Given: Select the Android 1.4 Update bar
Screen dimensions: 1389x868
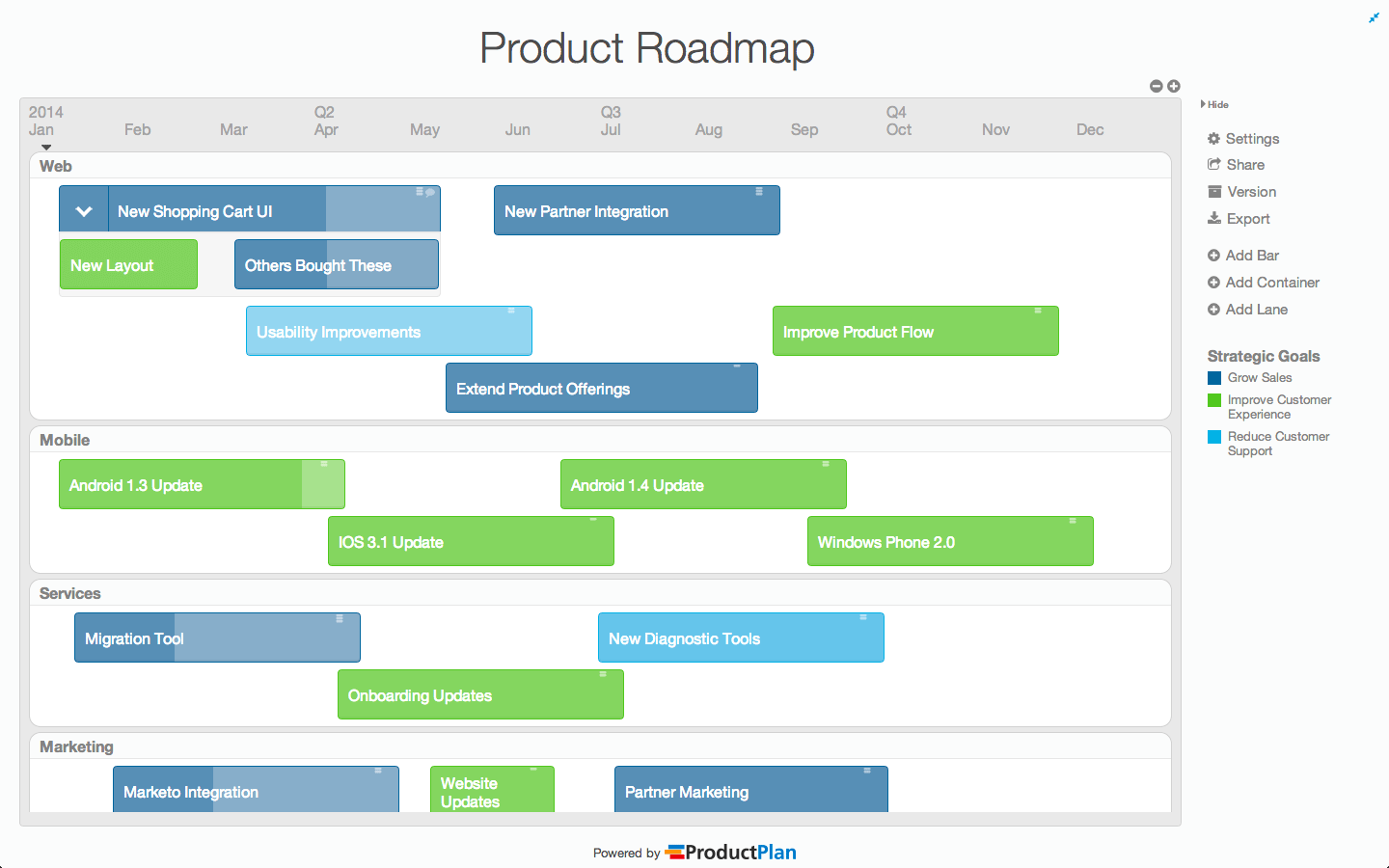Looking at the screenshot, I should click(x=703, y=485).
